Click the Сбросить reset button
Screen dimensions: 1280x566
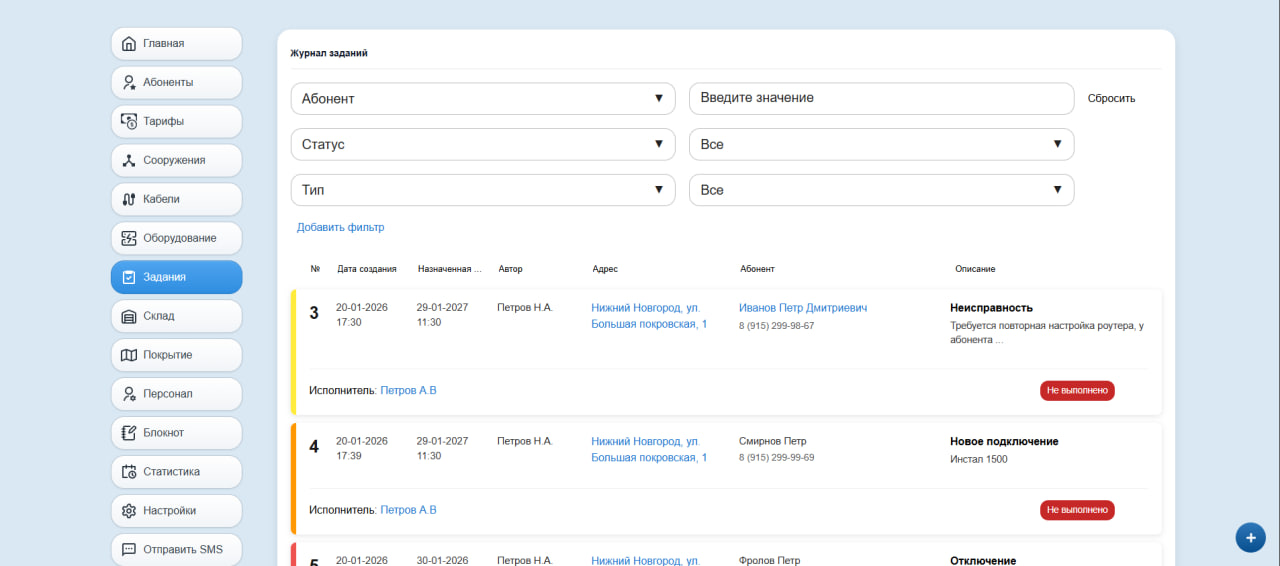[1112, 99]
